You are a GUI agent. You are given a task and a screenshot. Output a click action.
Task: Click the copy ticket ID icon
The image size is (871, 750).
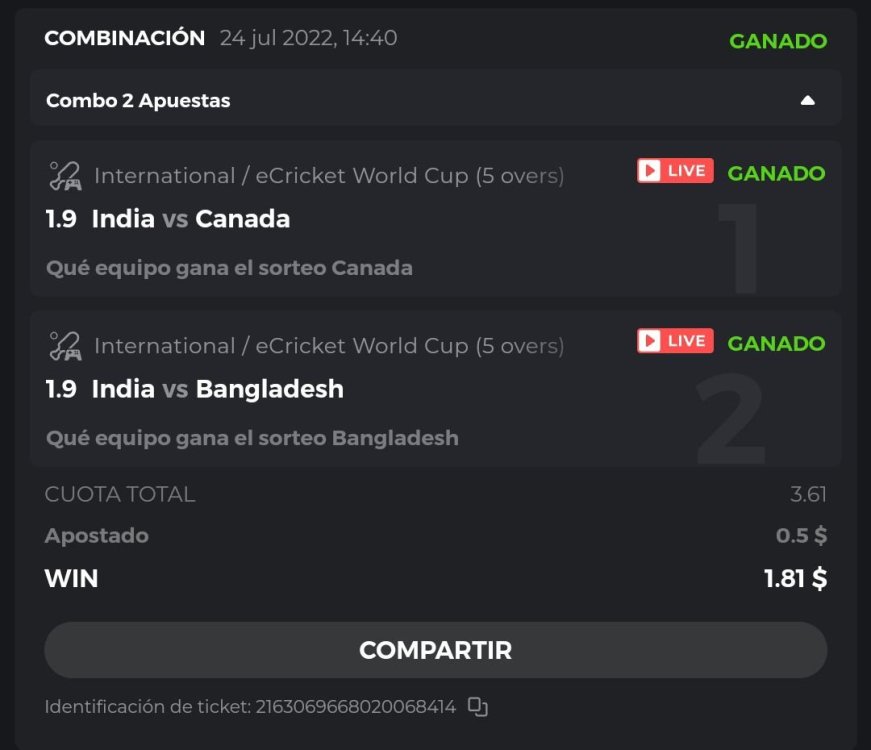pyautogui.click(x=478, y=707)
